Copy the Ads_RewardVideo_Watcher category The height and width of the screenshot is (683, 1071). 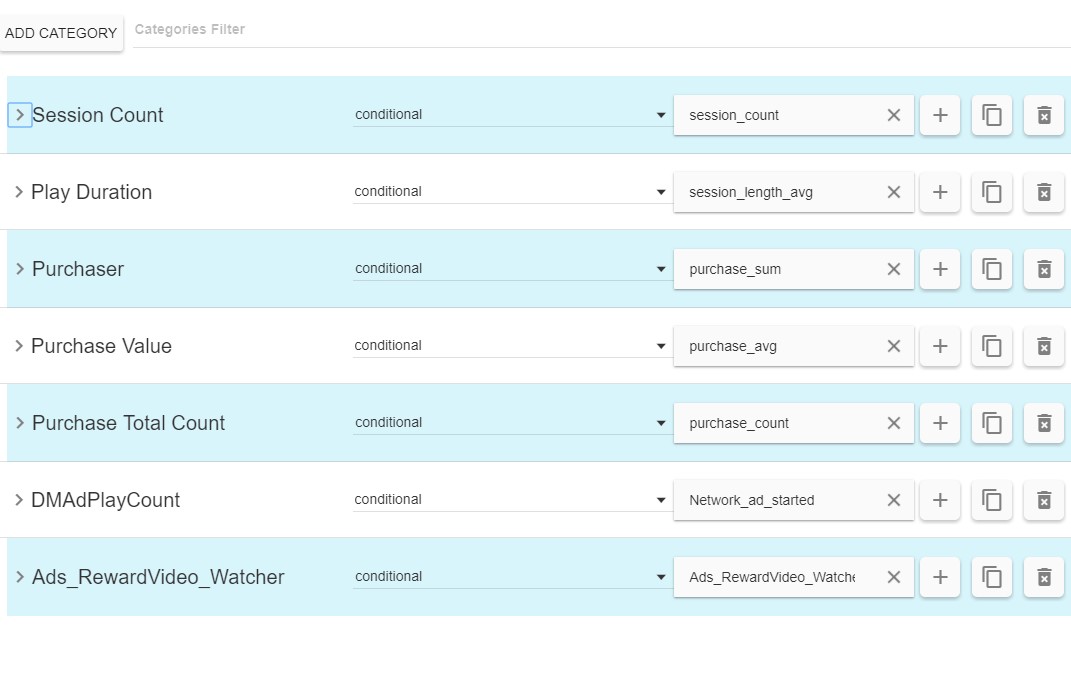tap(992, 577)
